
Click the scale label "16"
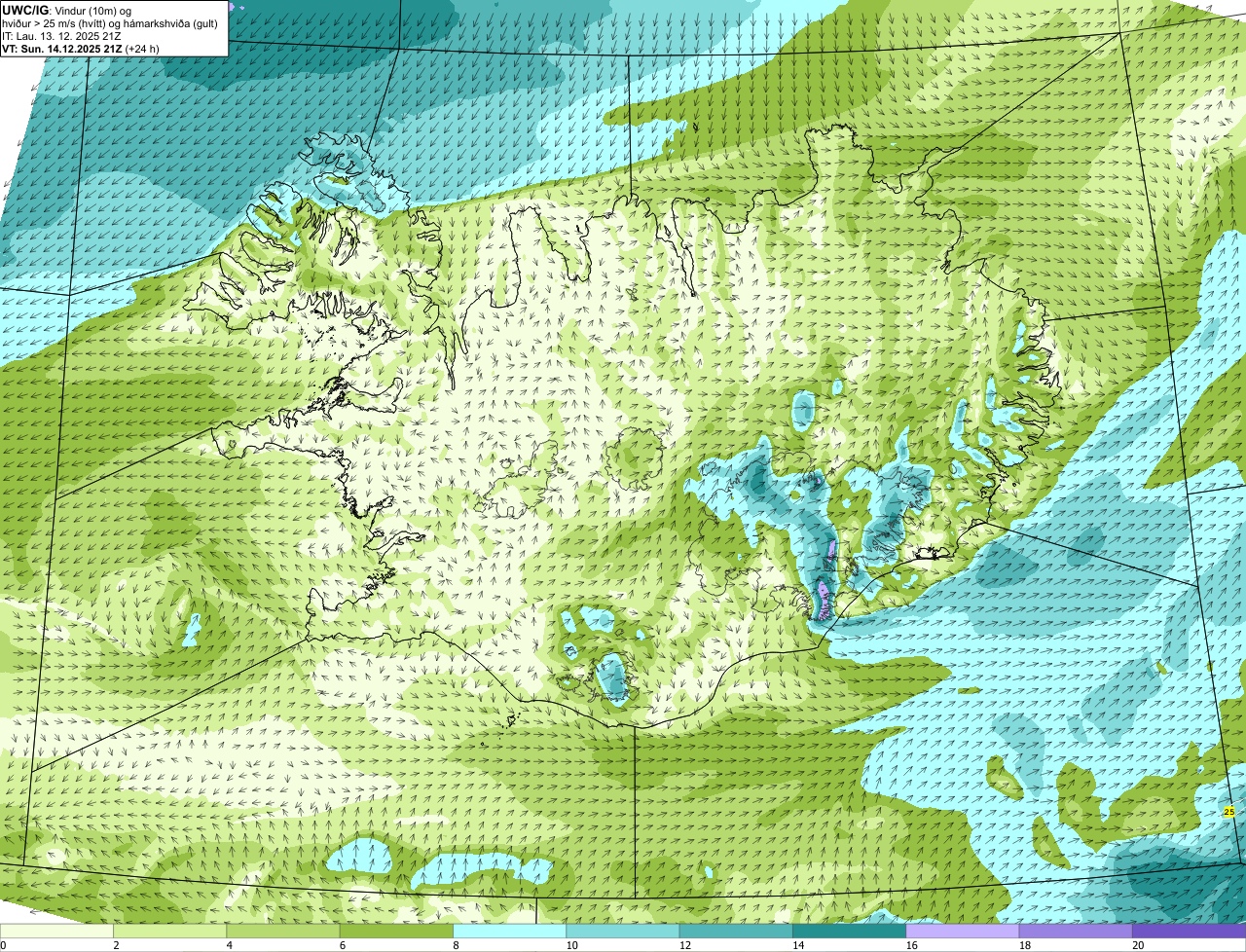pyautogui.click(x=911, y=944)
